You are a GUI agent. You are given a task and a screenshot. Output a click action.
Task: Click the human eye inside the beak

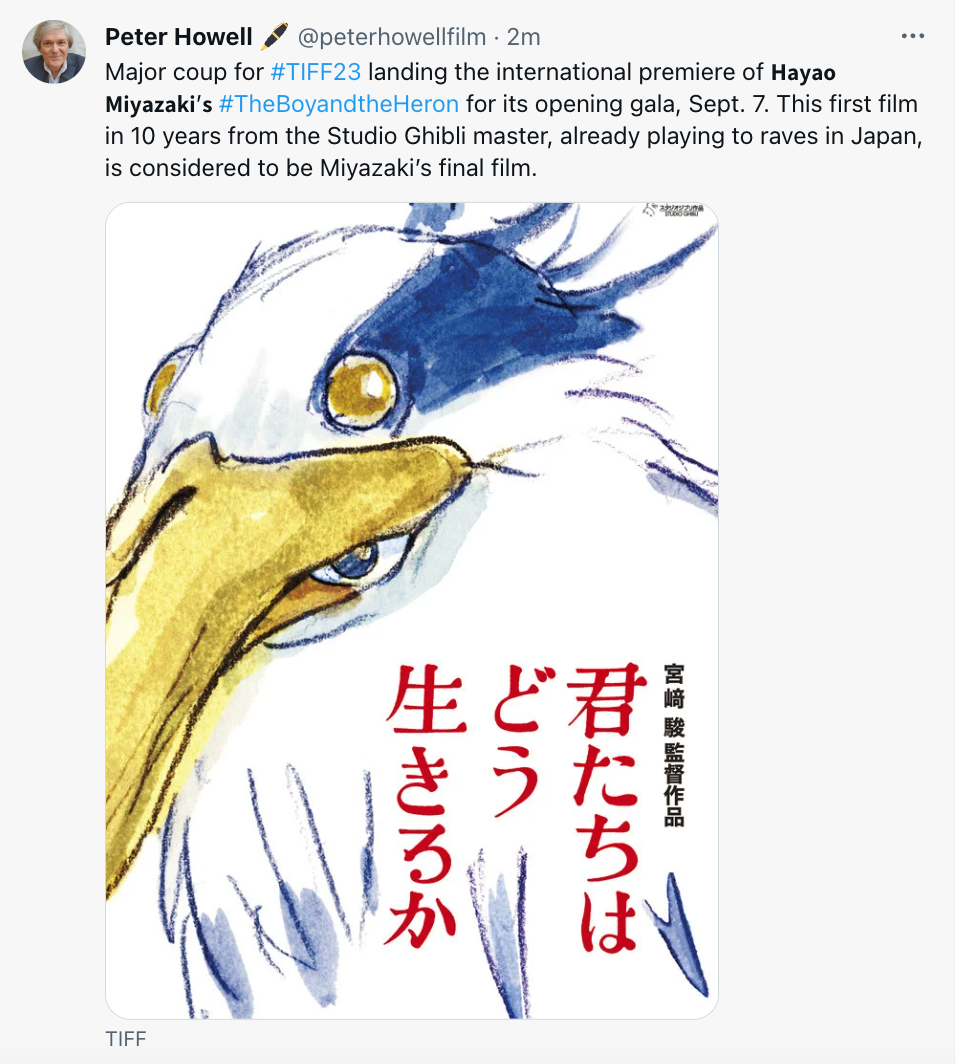358,563
